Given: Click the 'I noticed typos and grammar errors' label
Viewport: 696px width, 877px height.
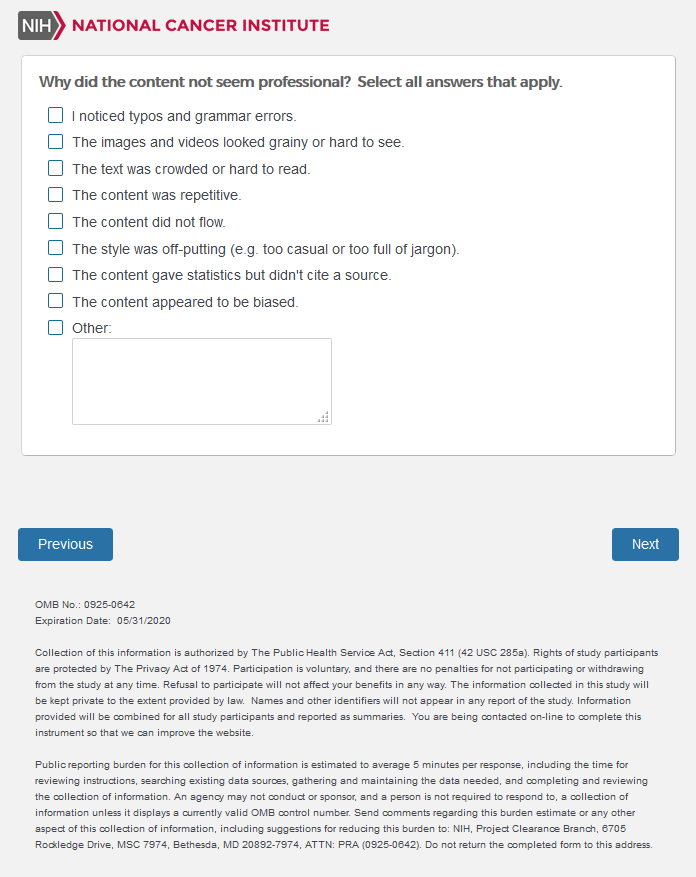Looking at the screenshot, I should [x=184, y=116].
